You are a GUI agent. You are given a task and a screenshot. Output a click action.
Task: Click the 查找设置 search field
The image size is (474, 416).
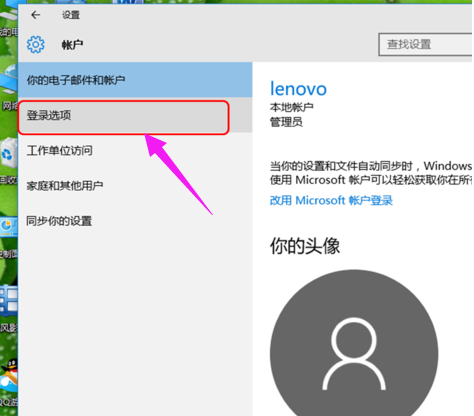(425, 44)
